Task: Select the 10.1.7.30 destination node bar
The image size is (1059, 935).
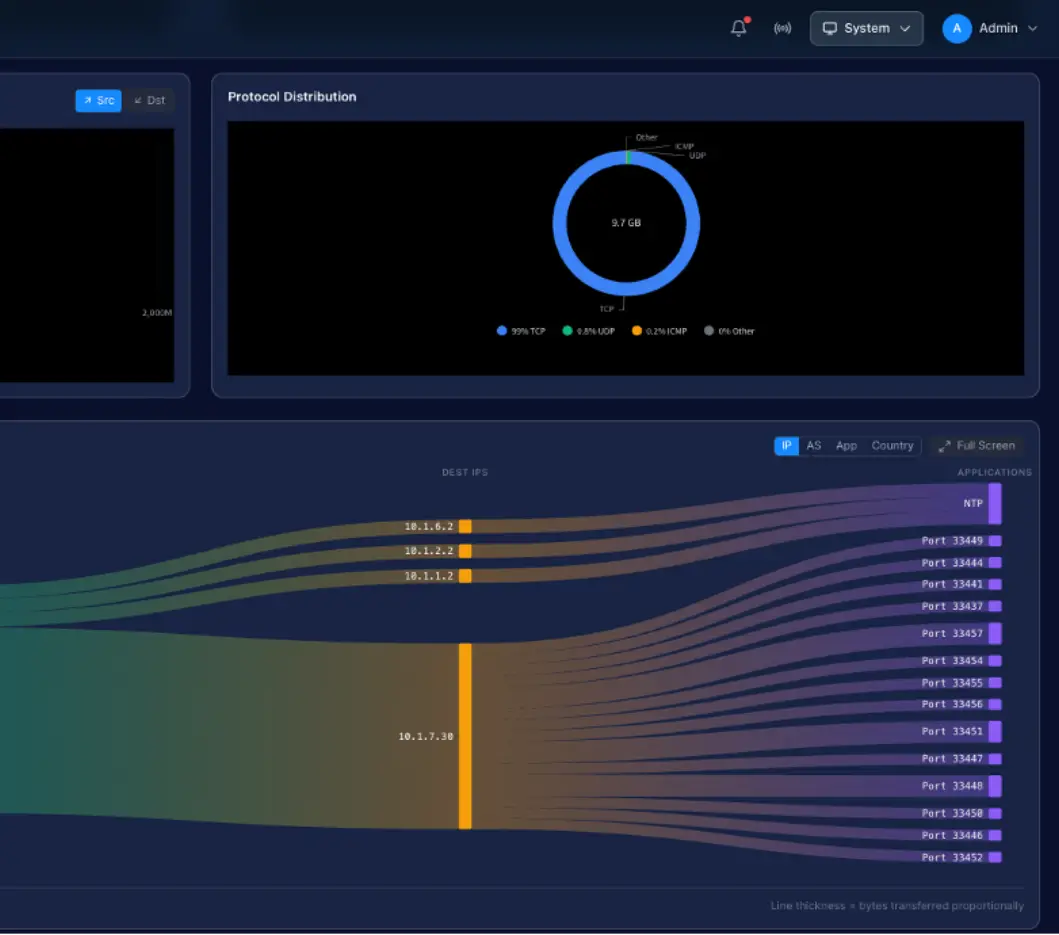Action: click(x=465, y=736)
